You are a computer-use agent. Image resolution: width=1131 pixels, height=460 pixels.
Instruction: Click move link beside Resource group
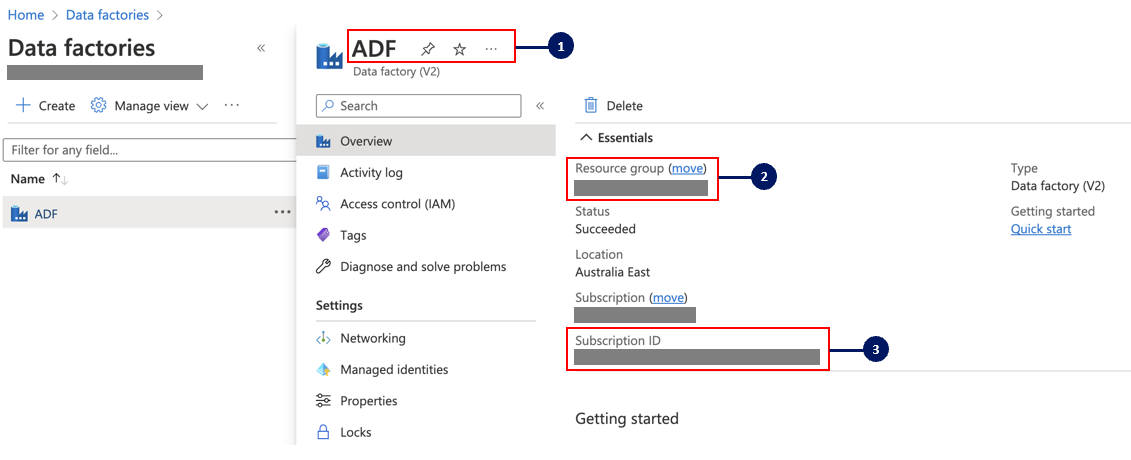(687, 168)
